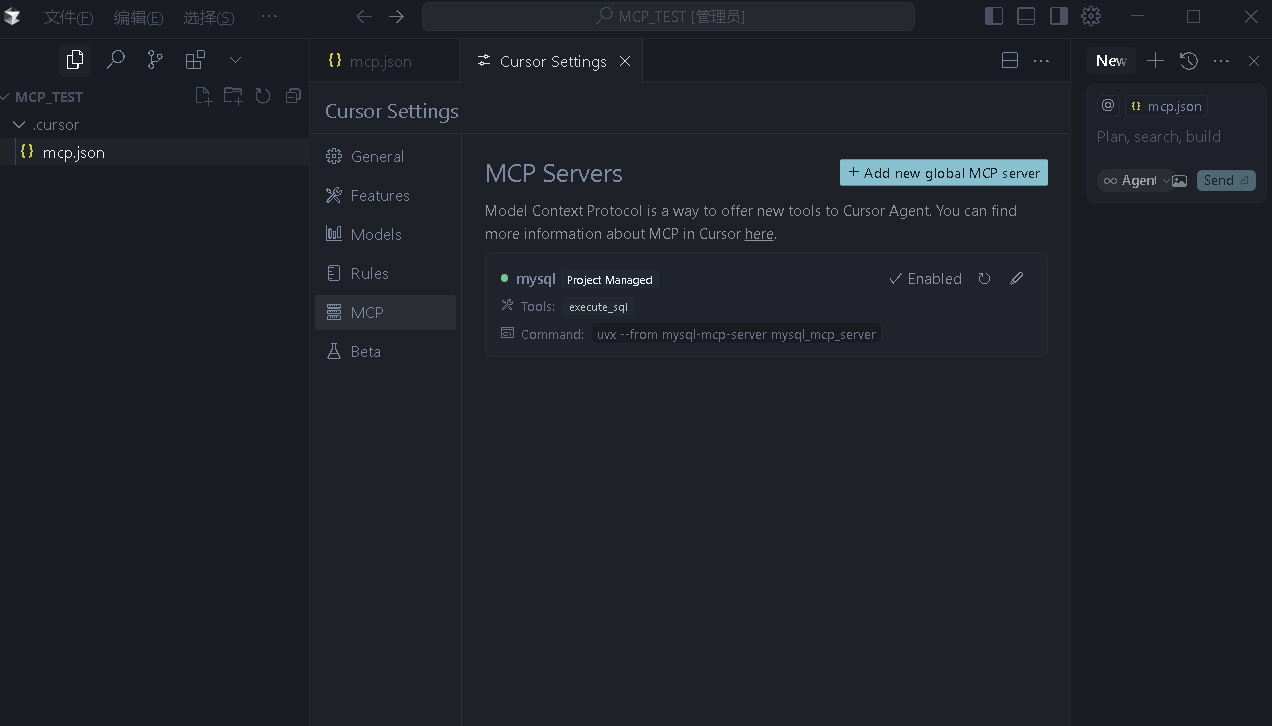Click the New Folder icon in Explorer

[232, 96]
